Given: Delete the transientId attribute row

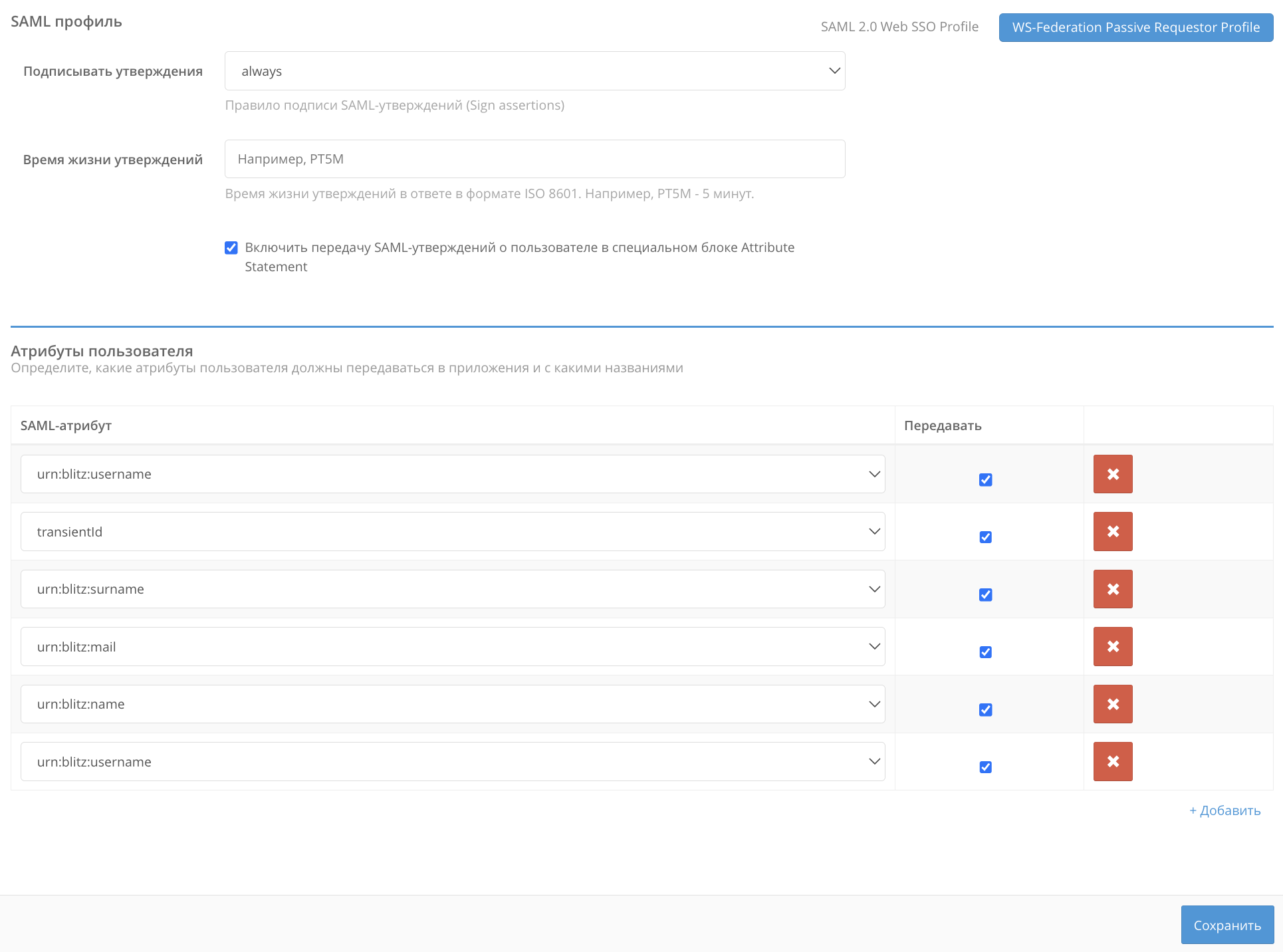Looking at the screenshot, I should tap(1112, 531).
